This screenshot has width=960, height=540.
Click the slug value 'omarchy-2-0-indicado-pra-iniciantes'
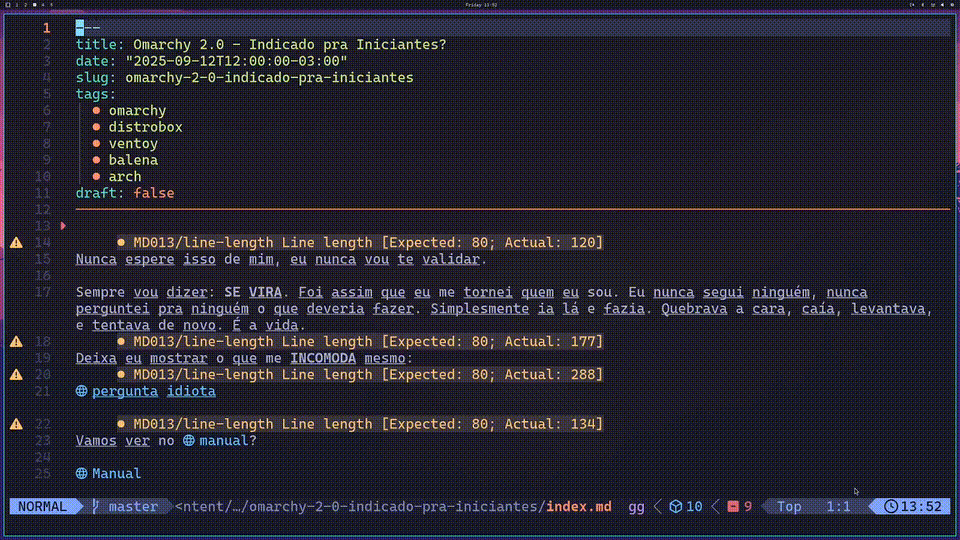click(x=269, y=78)
